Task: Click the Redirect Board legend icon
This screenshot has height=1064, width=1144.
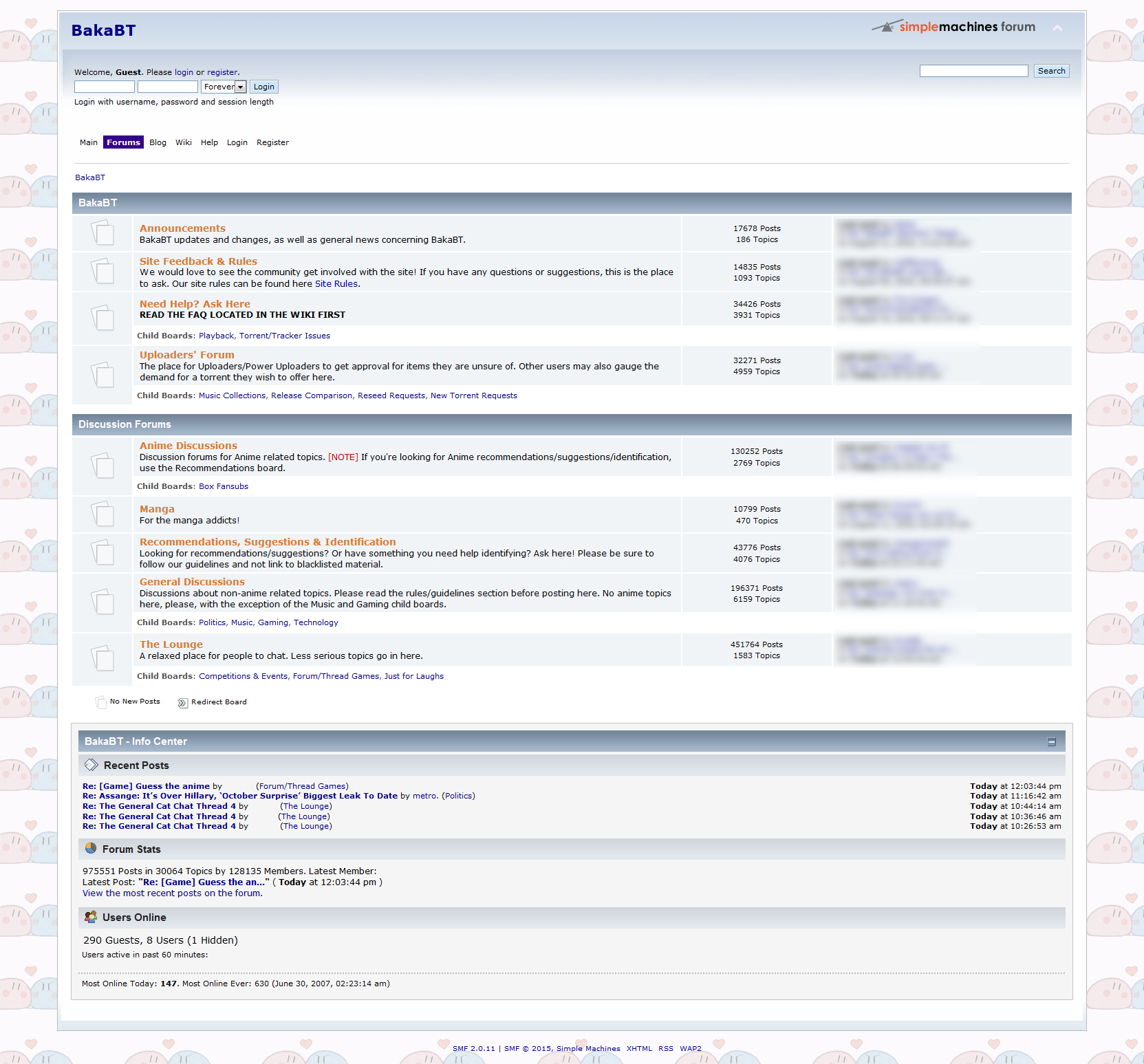Action: tap(182, 702)
